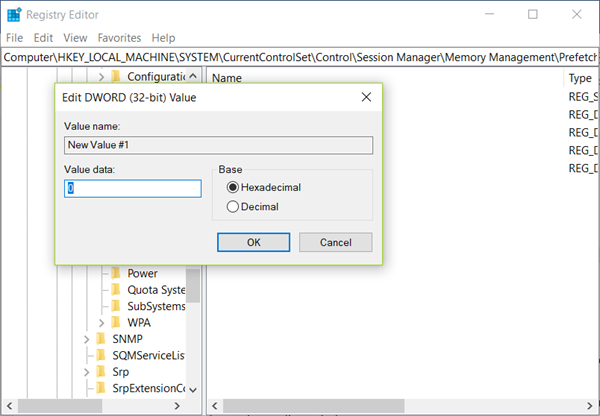The image size is (600, 416).
Task: Close the Registry Editor window
Action: coord(577,14)
